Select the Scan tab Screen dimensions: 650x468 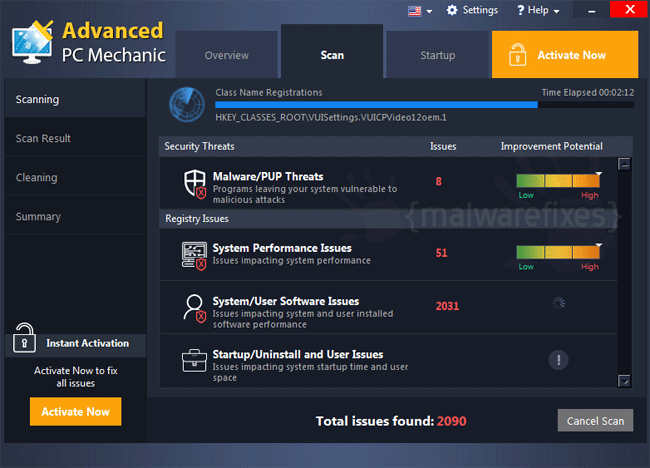point(332,51)
